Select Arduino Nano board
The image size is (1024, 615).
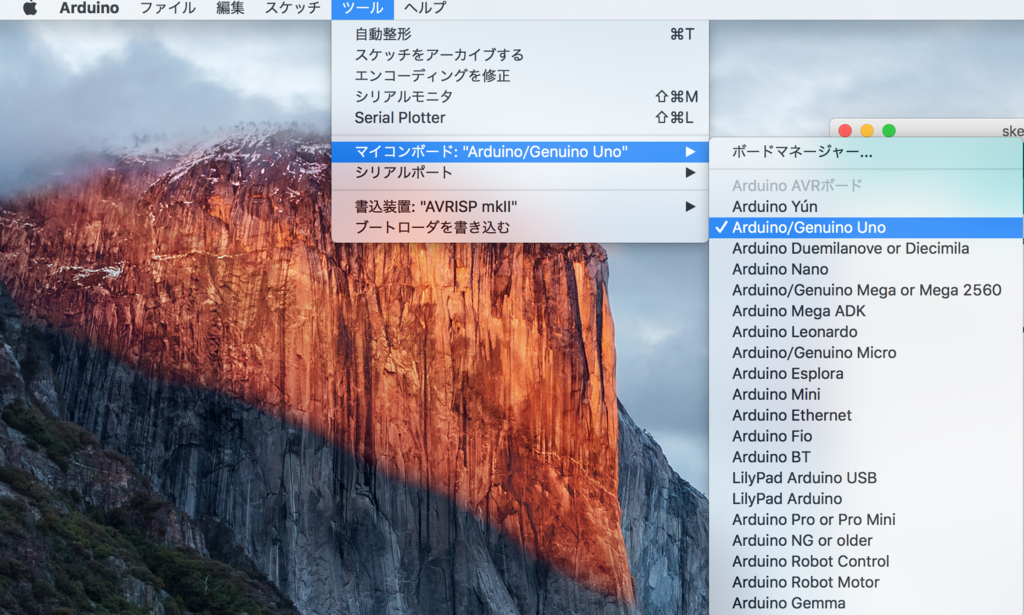pyautogui.click(x=866, y=269)
